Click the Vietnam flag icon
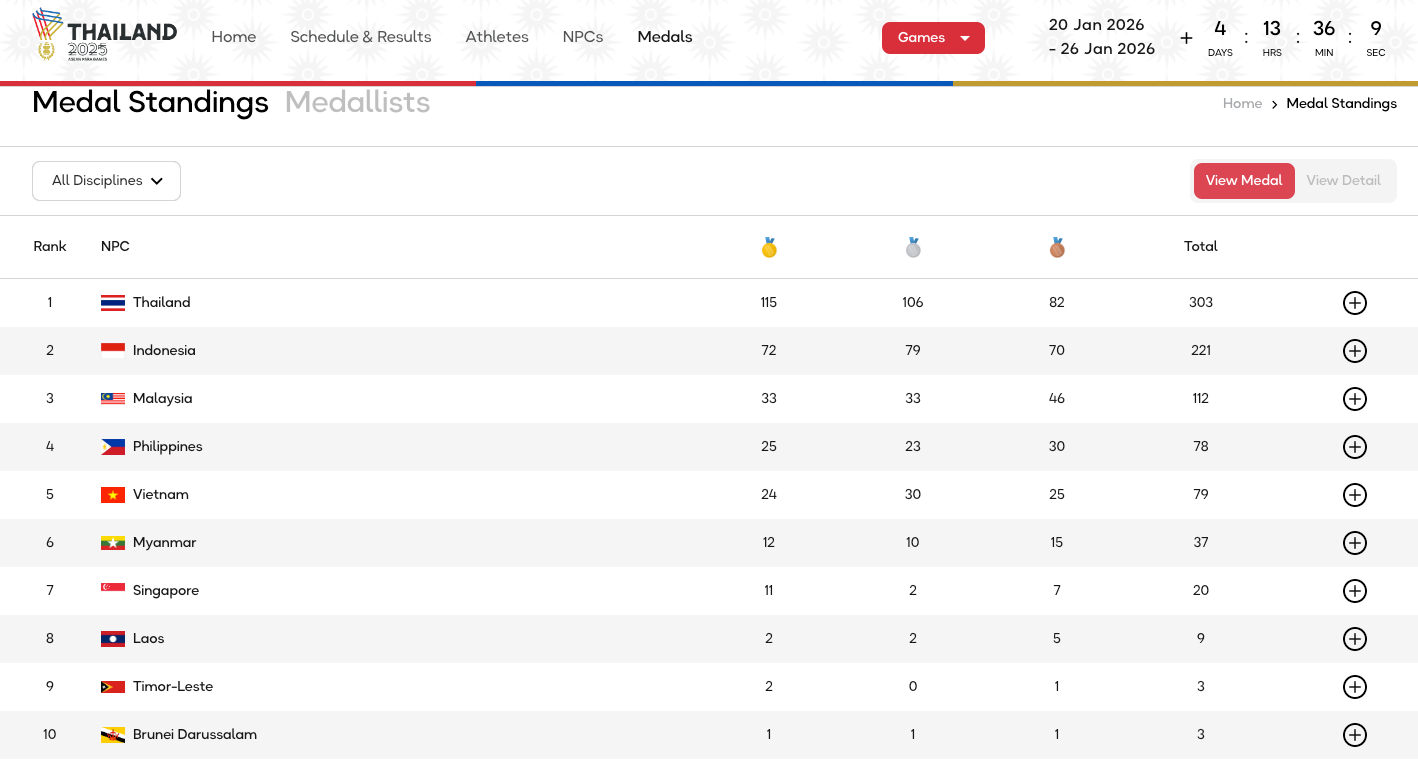 pyautogui.click(x=113, y=495)
